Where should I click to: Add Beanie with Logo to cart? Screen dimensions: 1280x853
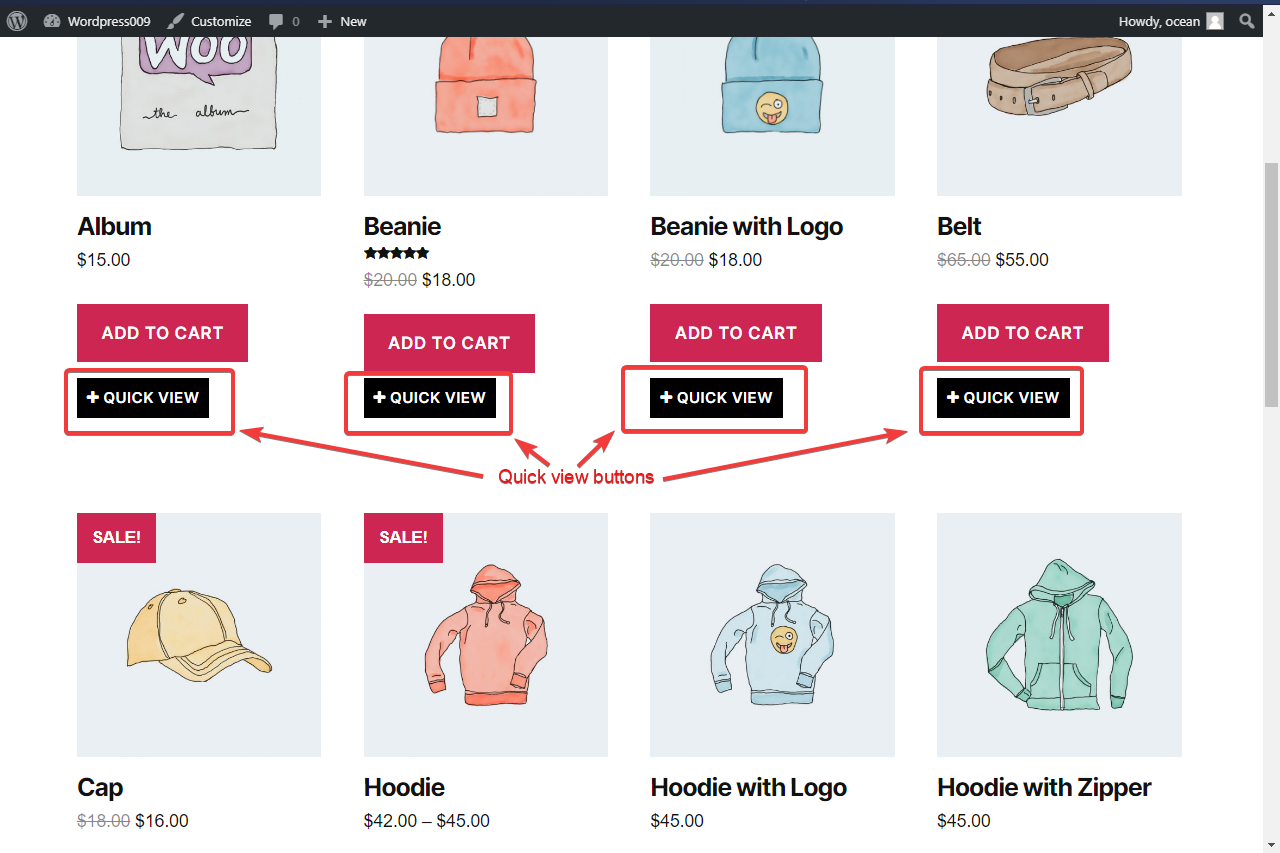735,332
